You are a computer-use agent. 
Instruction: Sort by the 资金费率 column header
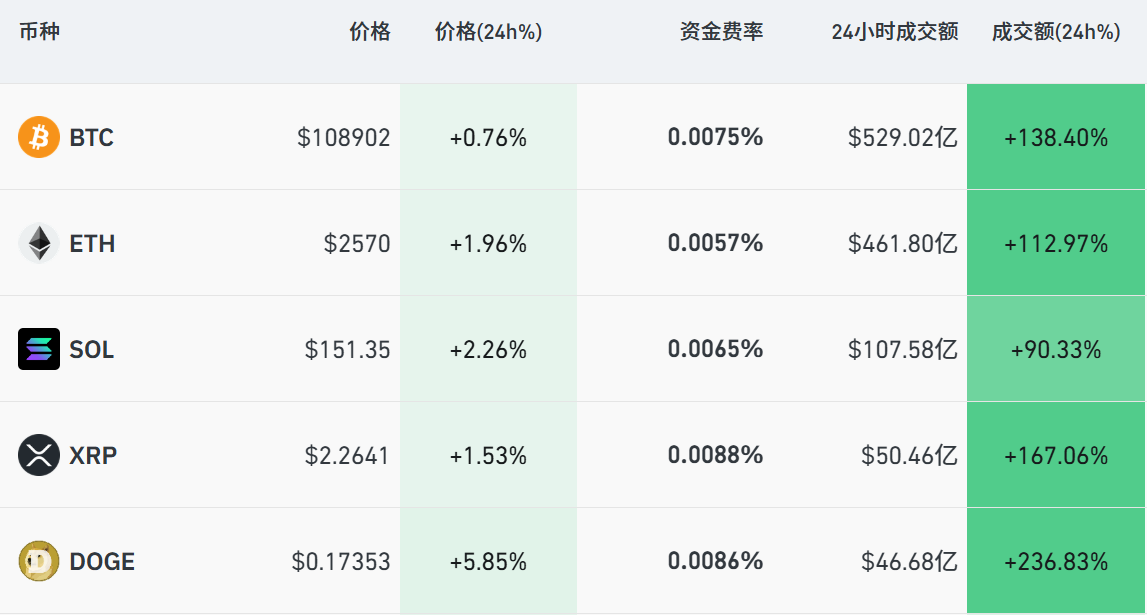(x=721, y=32)
